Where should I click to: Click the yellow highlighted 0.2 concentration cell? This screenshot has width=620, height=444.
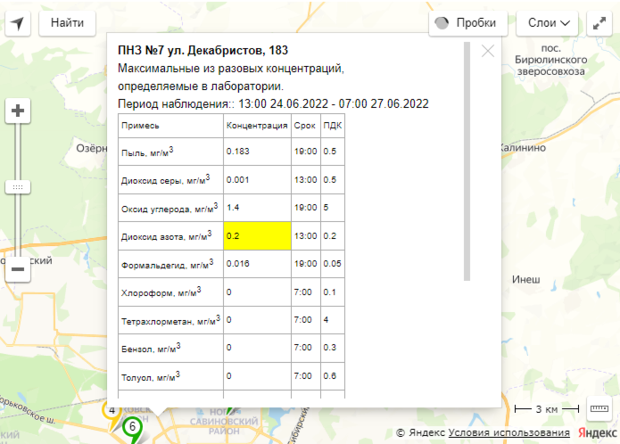coord(257,235)
